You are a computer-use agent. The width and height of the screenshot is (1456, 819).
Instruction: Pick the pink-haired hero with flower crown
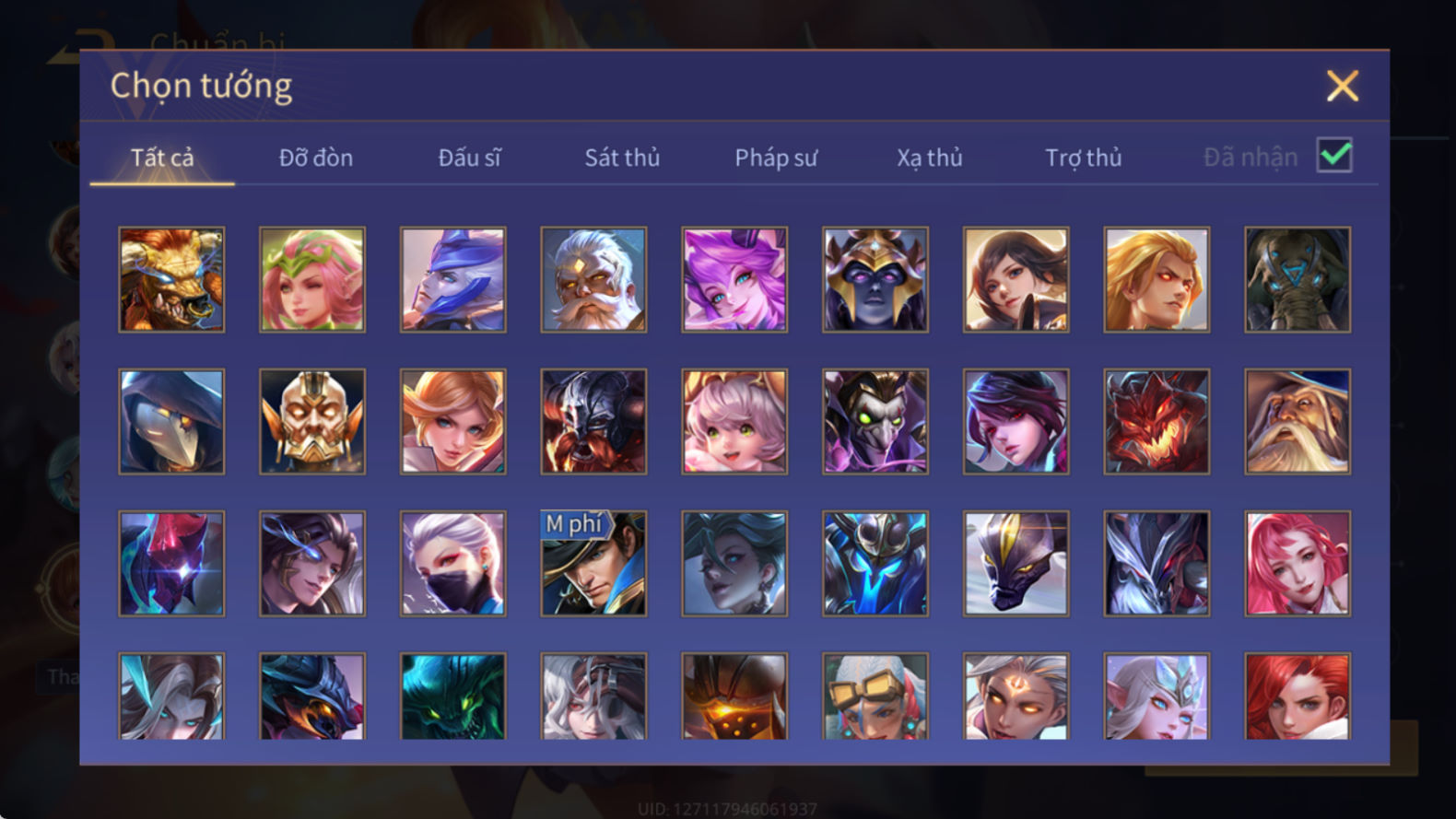tap(312, 279)
